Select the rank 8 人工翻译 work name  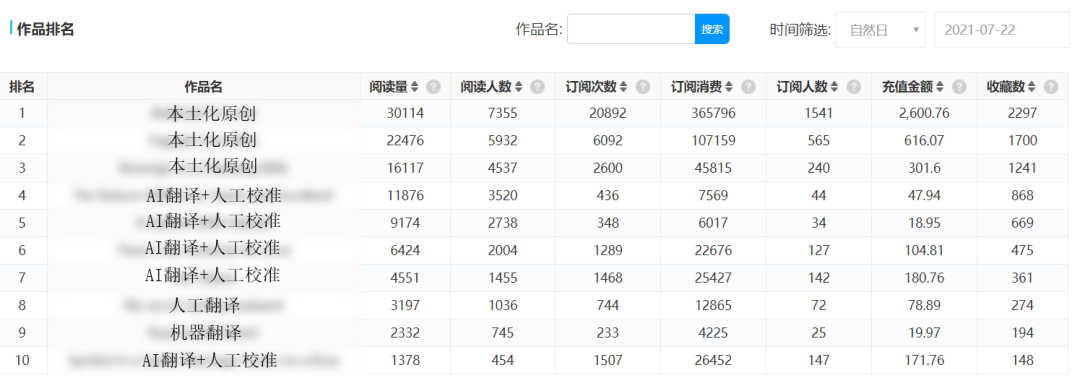click(204, 305)
